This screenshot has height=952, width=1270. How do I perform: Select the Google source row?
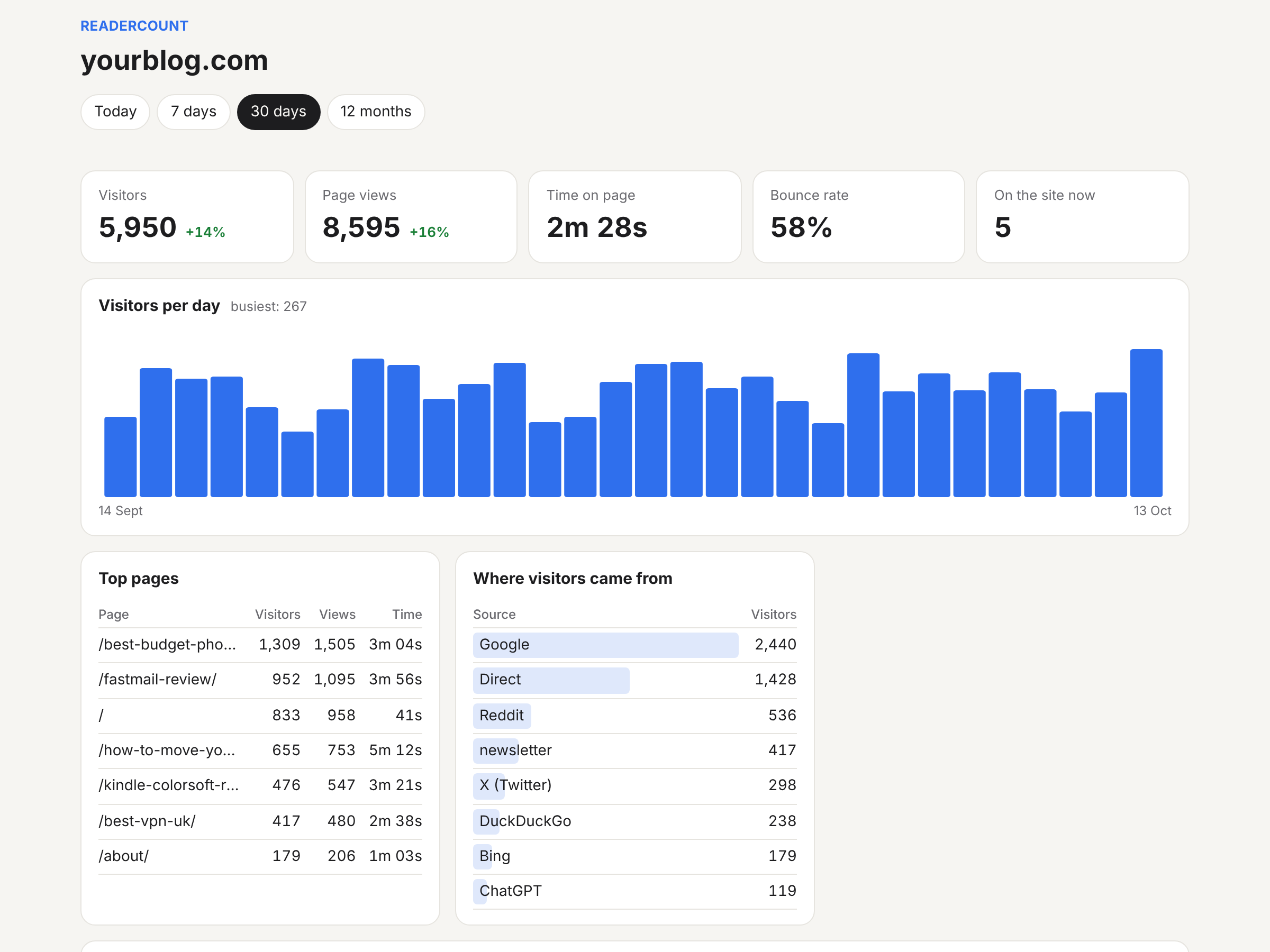pyautogui.click(x=634, y=645)
